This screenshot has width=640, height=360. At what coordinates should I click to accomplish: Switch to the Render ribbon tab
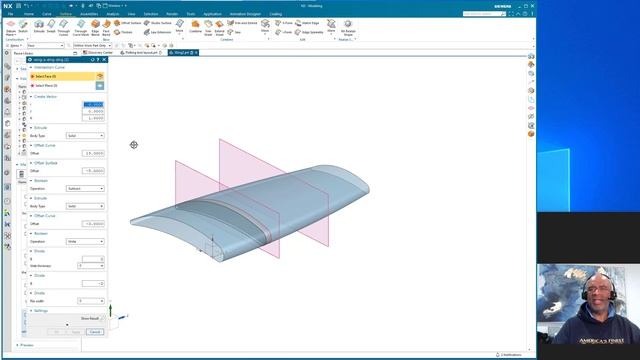pos(172,14)
